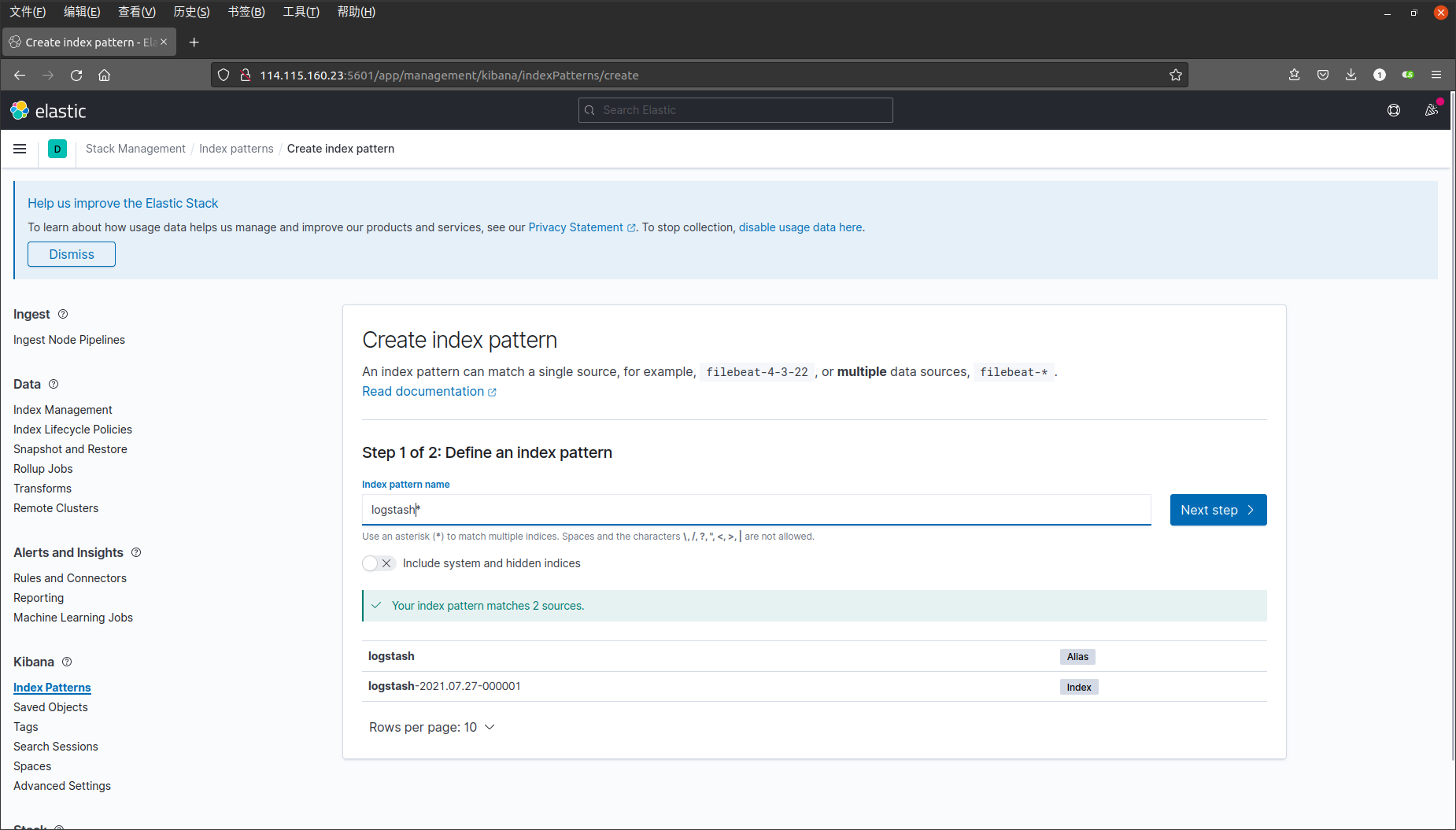The height and width of the screenshot is (830, 1456).
Task: Open Index Lifecycle Policies
Action: click(72, 430)
